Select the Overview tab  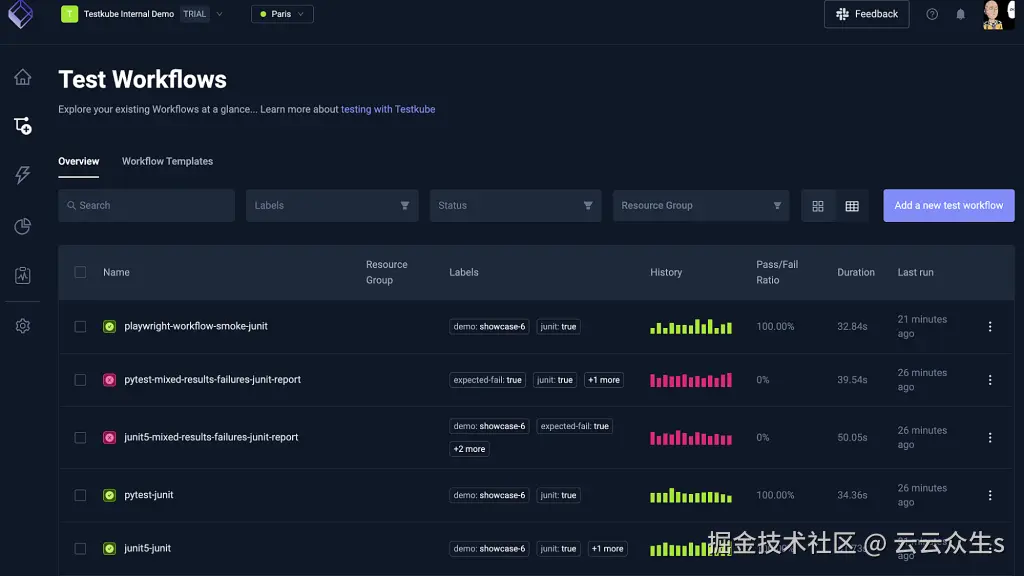(78, 161)
